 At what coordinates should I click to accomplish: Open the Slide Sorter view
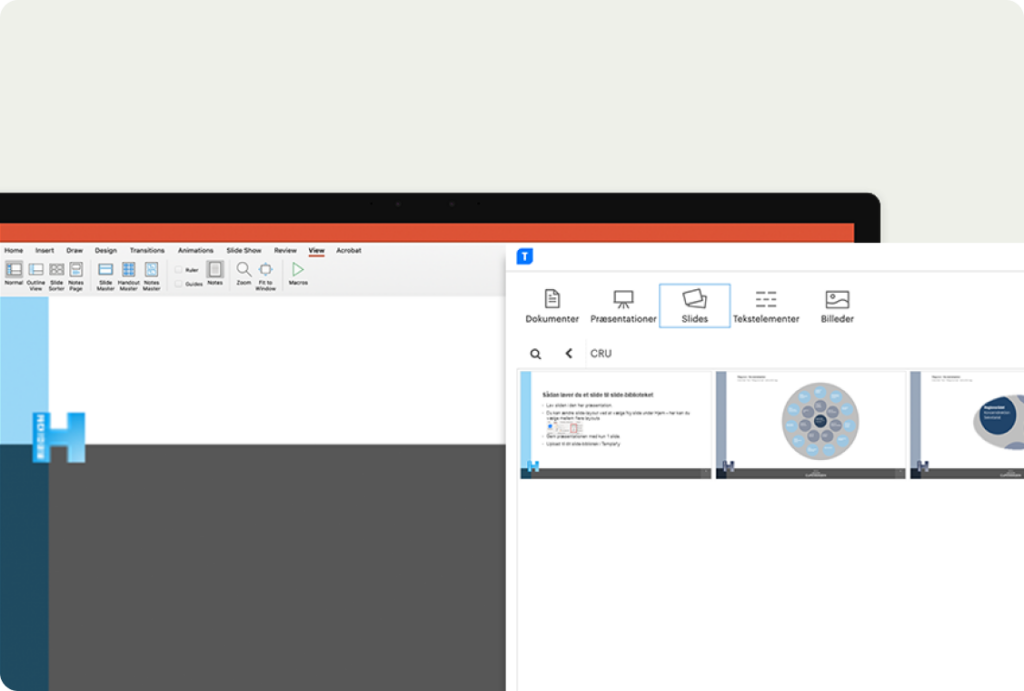[x=57, y=269]
